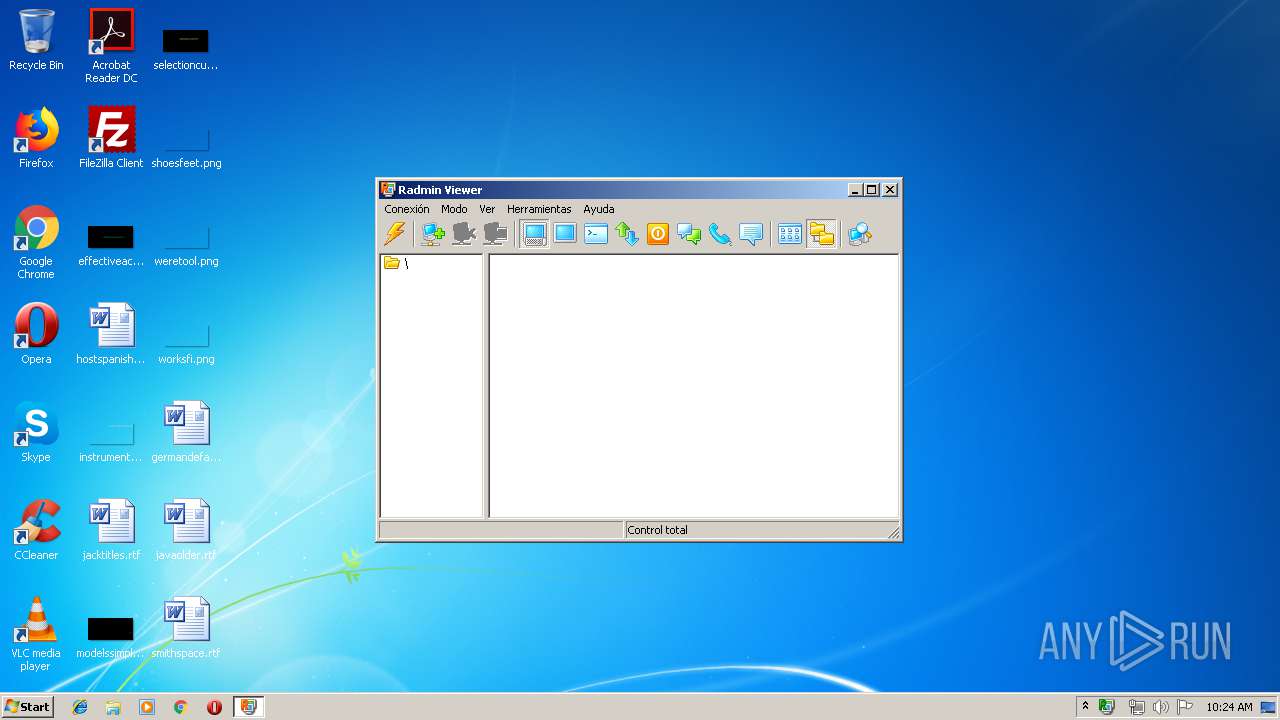Open the Ver menu
Image resolution: width=1280 pixels, height=720 pixels.
(x=487, y=209)
